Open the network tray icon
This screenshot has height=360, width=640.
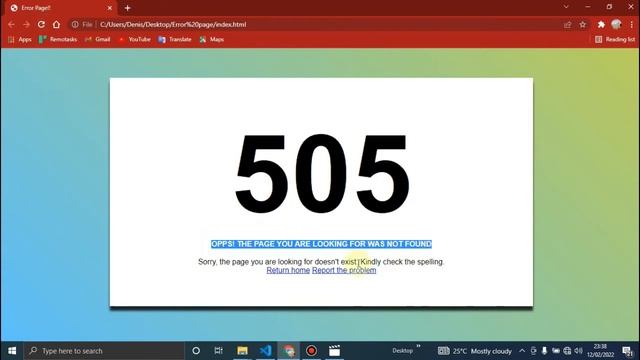click(567, 351)
